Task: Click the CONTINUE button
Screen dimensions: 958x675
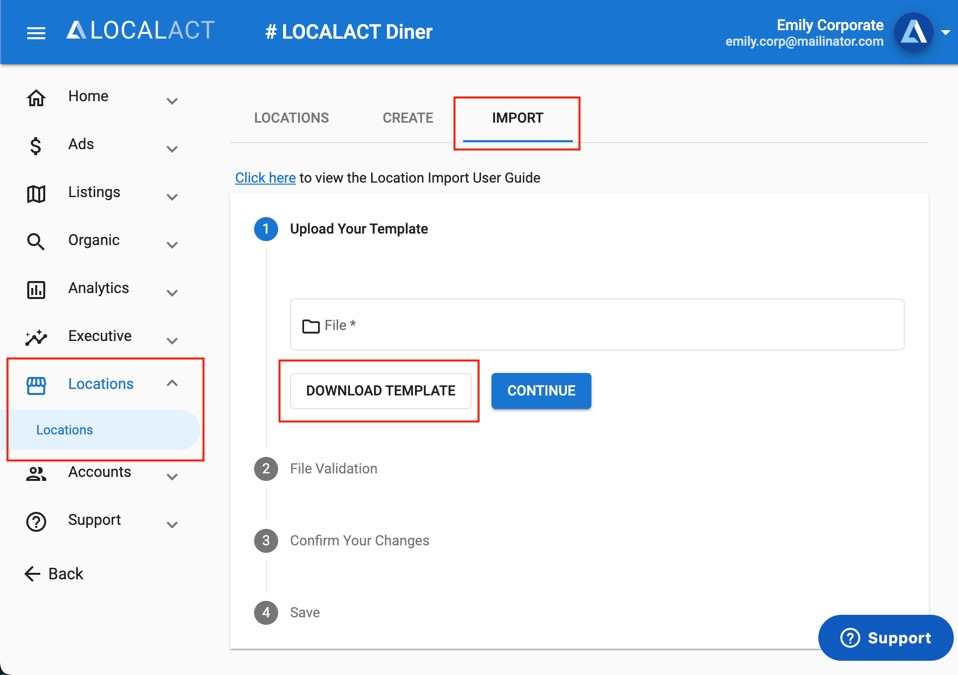Action: (541, 390)
